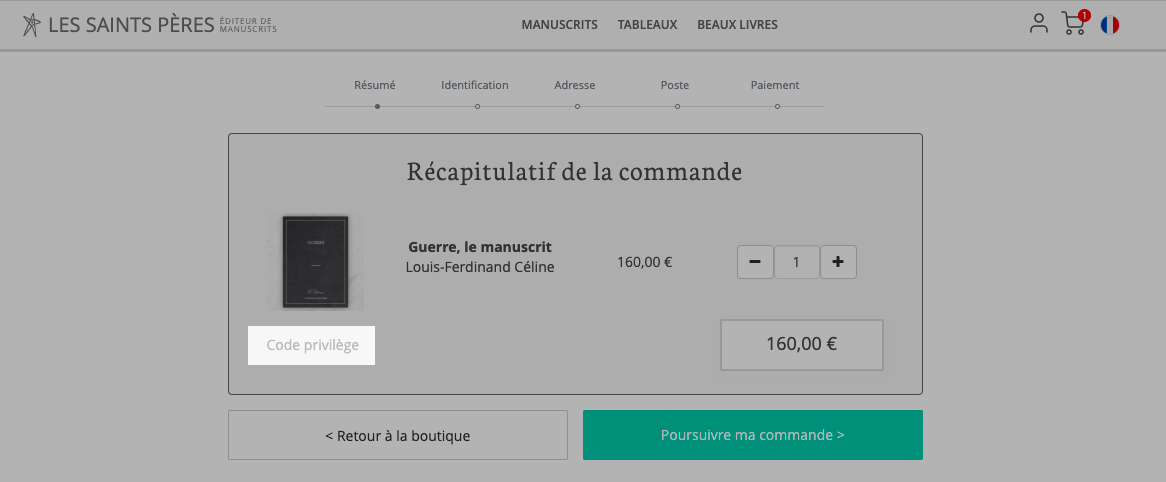Open the Tableaux menu

click(x=647, y=25)
